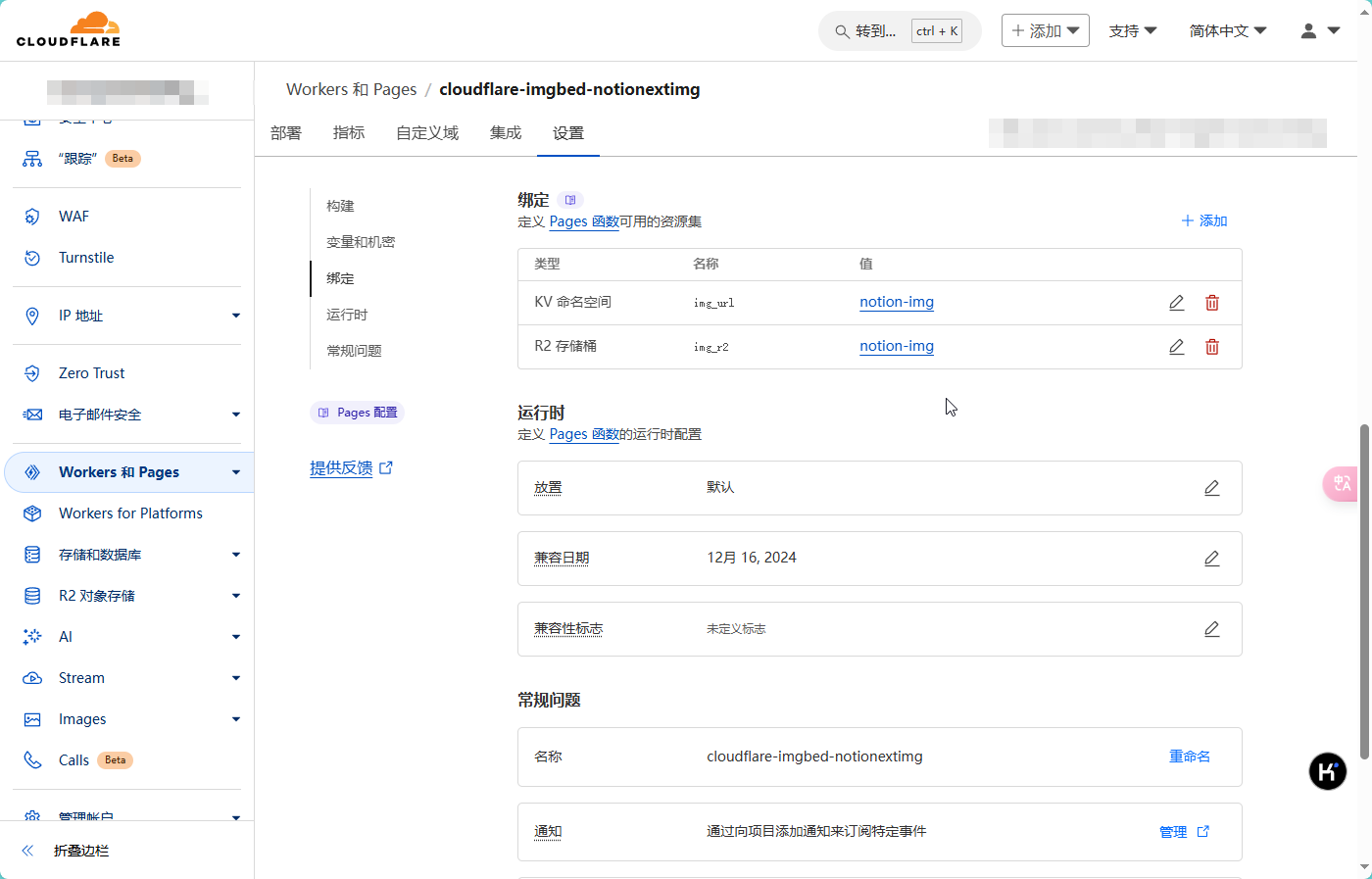Viewport: 1372px width, 879px height.
Task: Jump to 常规问题 settings section
Action: coord(354,351)
